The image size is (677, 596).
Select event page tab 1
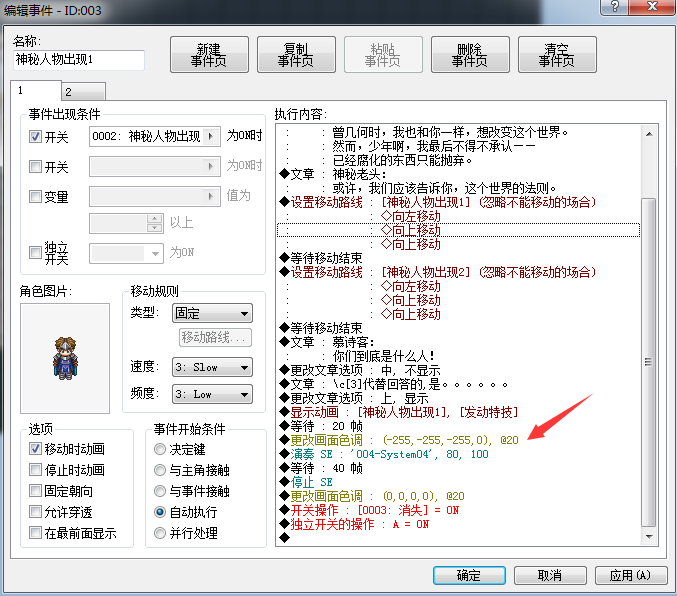coord(36,90)
